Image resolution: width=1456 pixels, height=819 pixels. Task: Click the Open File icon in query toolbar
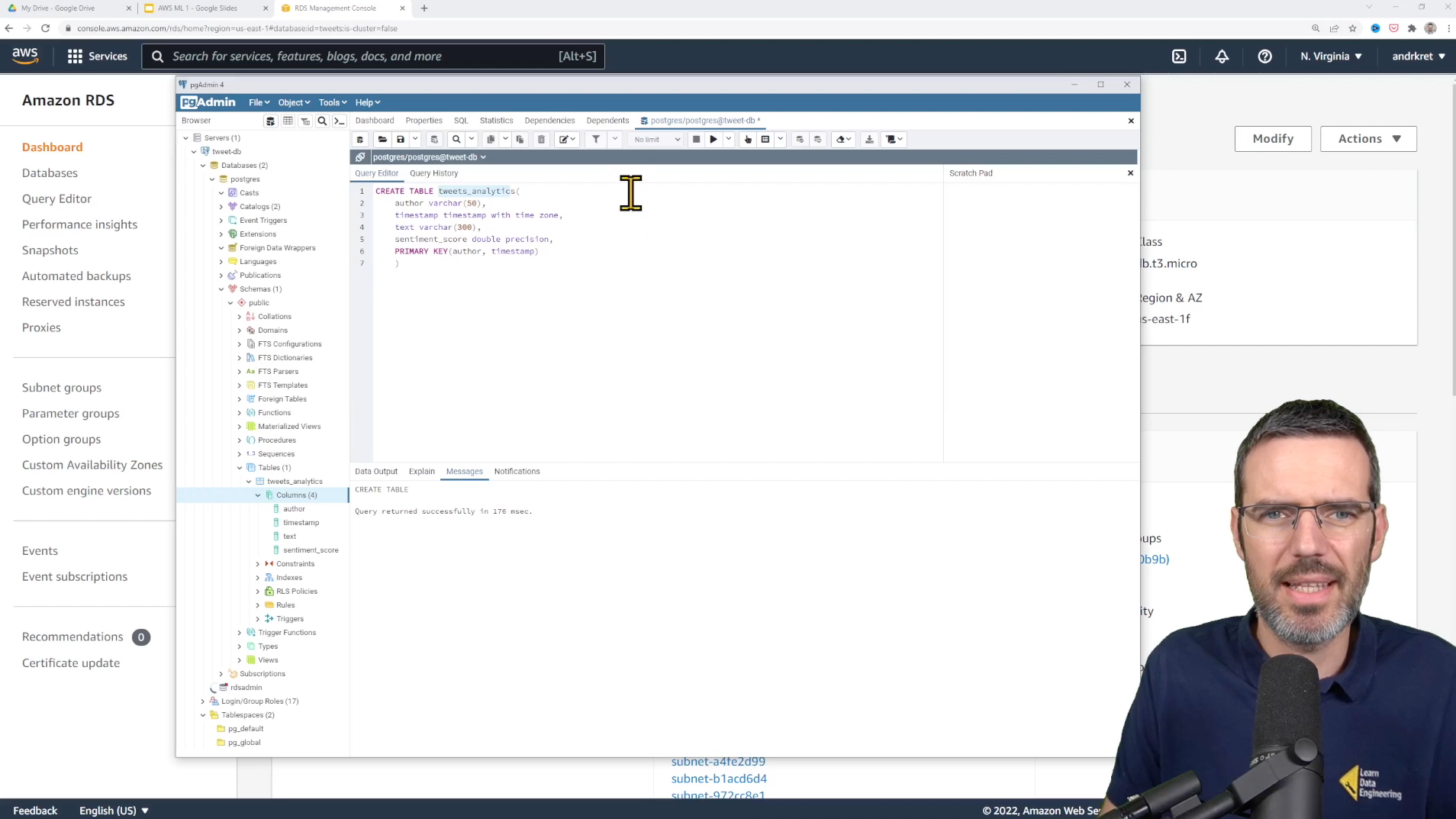382,139
